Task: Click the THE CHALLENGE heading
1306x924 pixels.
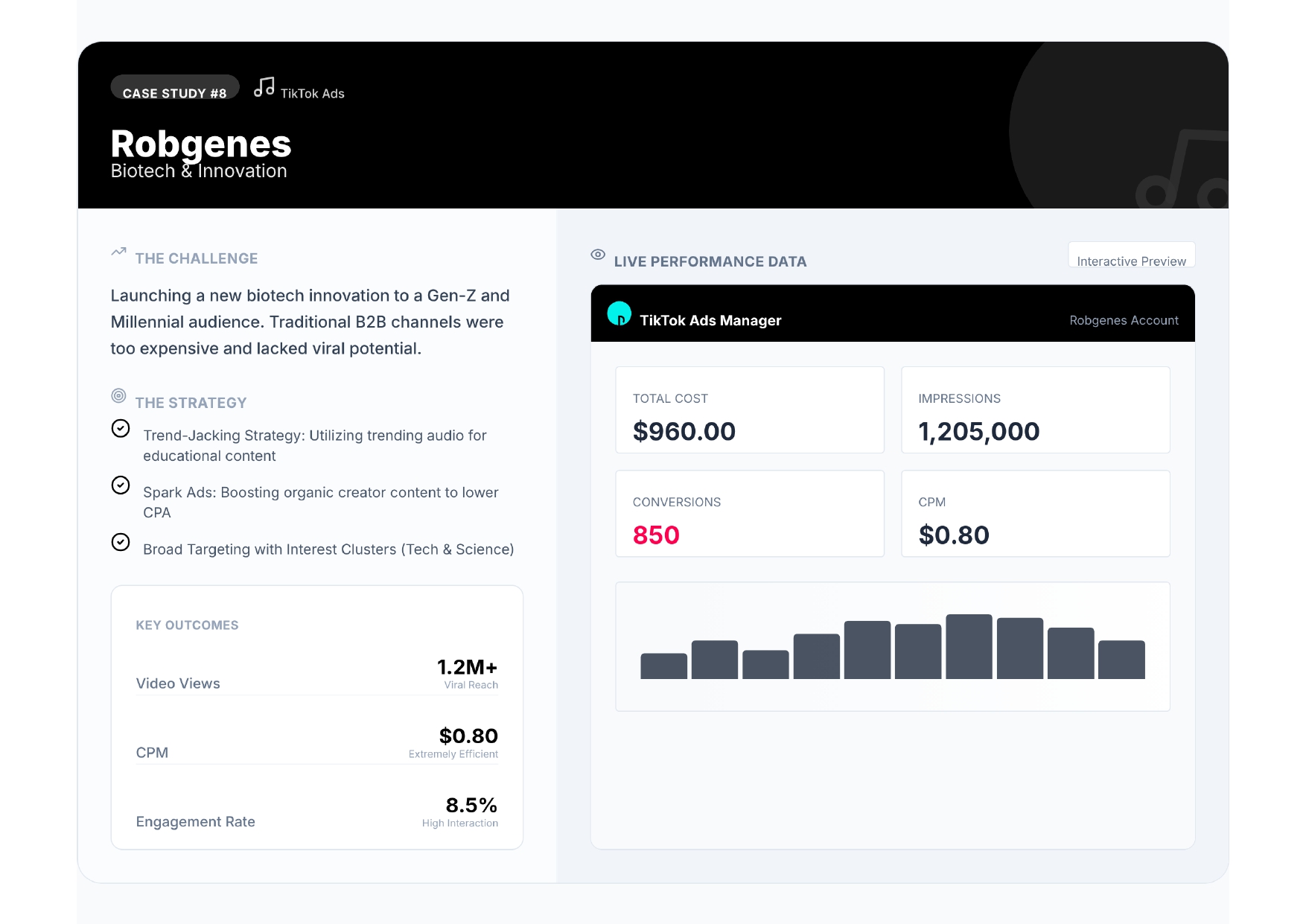Action: click(197, 258)
